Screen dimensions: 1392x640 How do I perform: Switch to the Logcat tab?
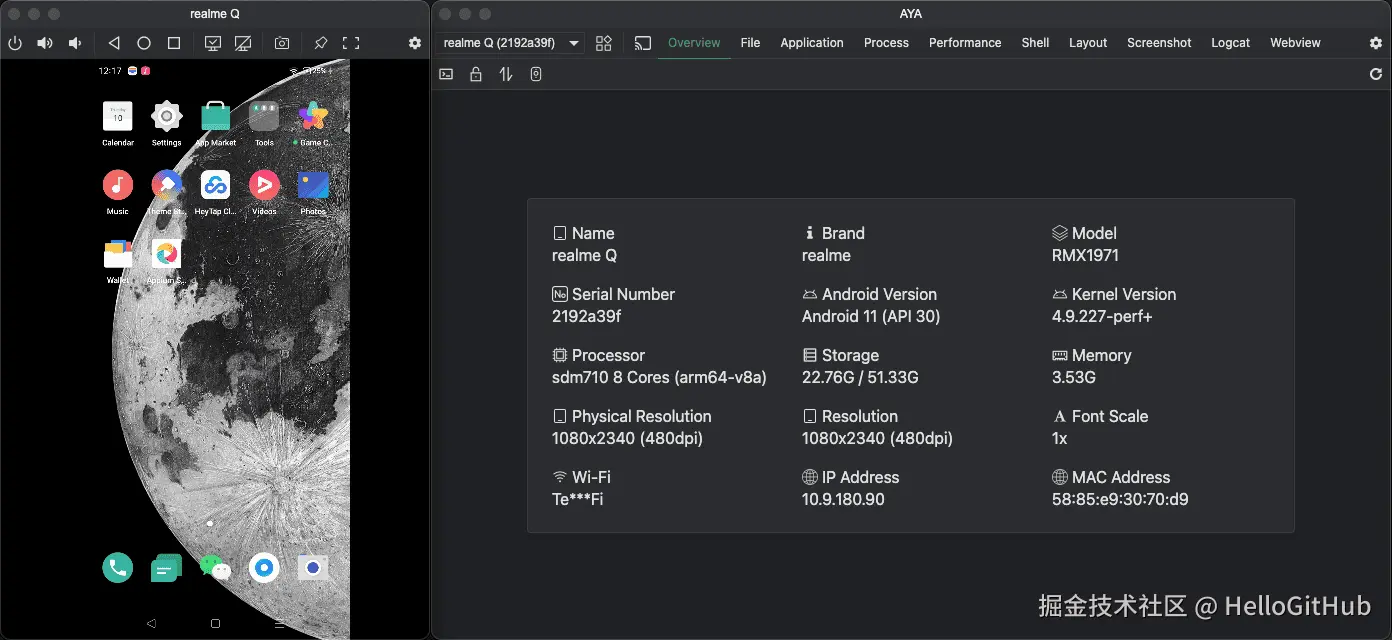coord(1230,43)
